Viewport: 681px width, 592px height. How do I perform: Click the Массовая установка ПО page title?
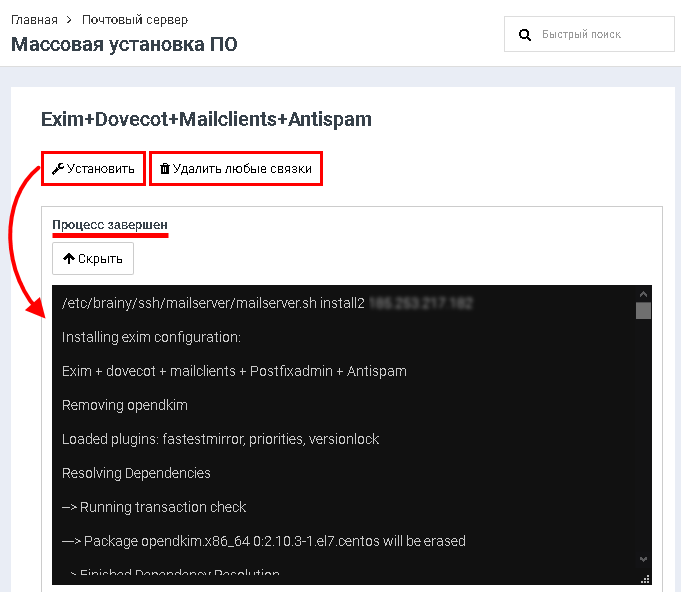tap(124, 44)
